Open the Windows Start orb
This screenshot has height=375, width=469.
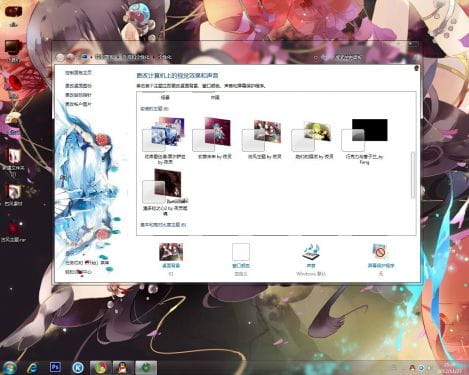pos(9,367)
